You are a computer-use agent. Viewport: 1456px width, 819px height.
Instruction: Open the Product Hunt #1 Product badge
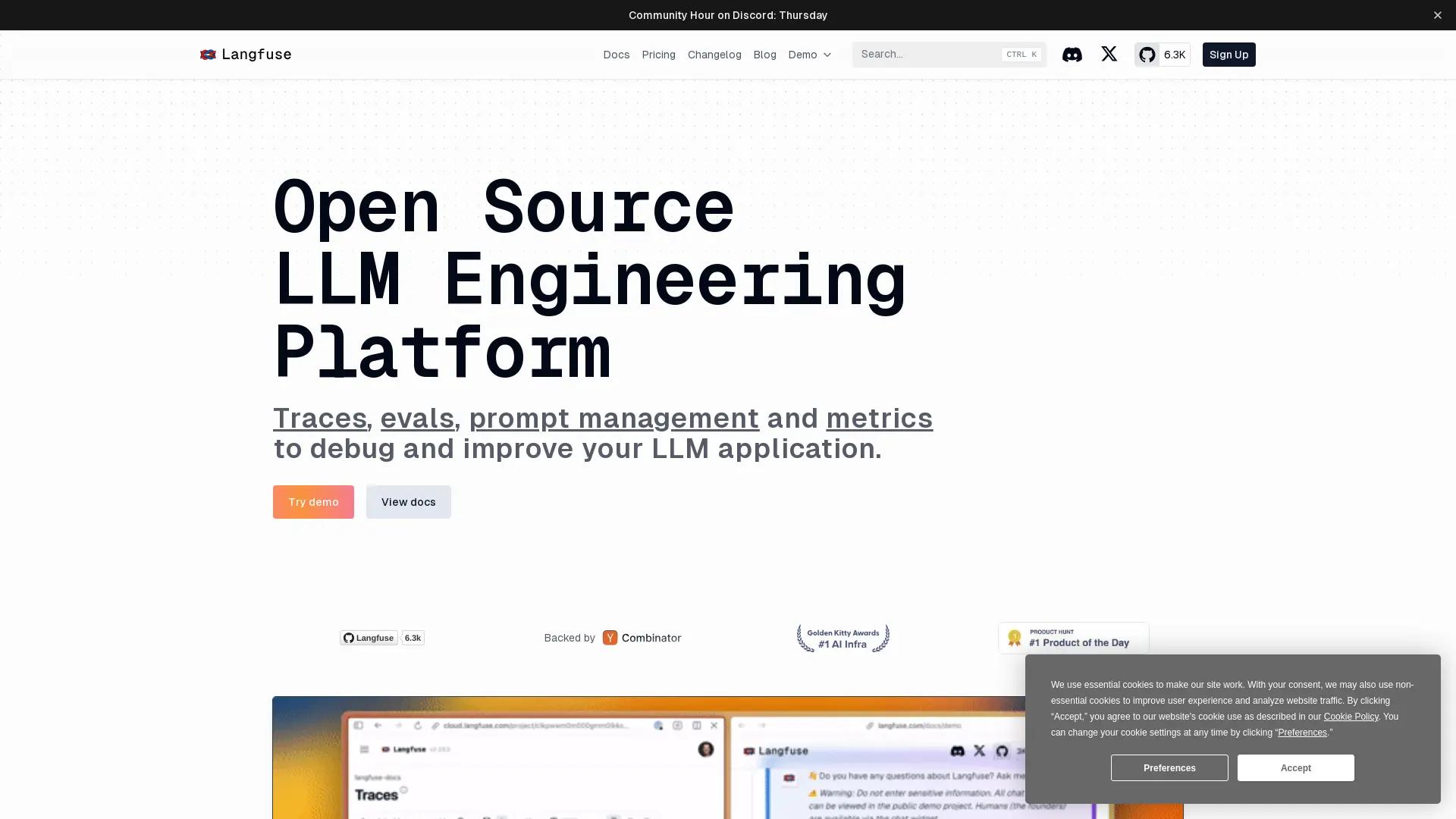1073,638
